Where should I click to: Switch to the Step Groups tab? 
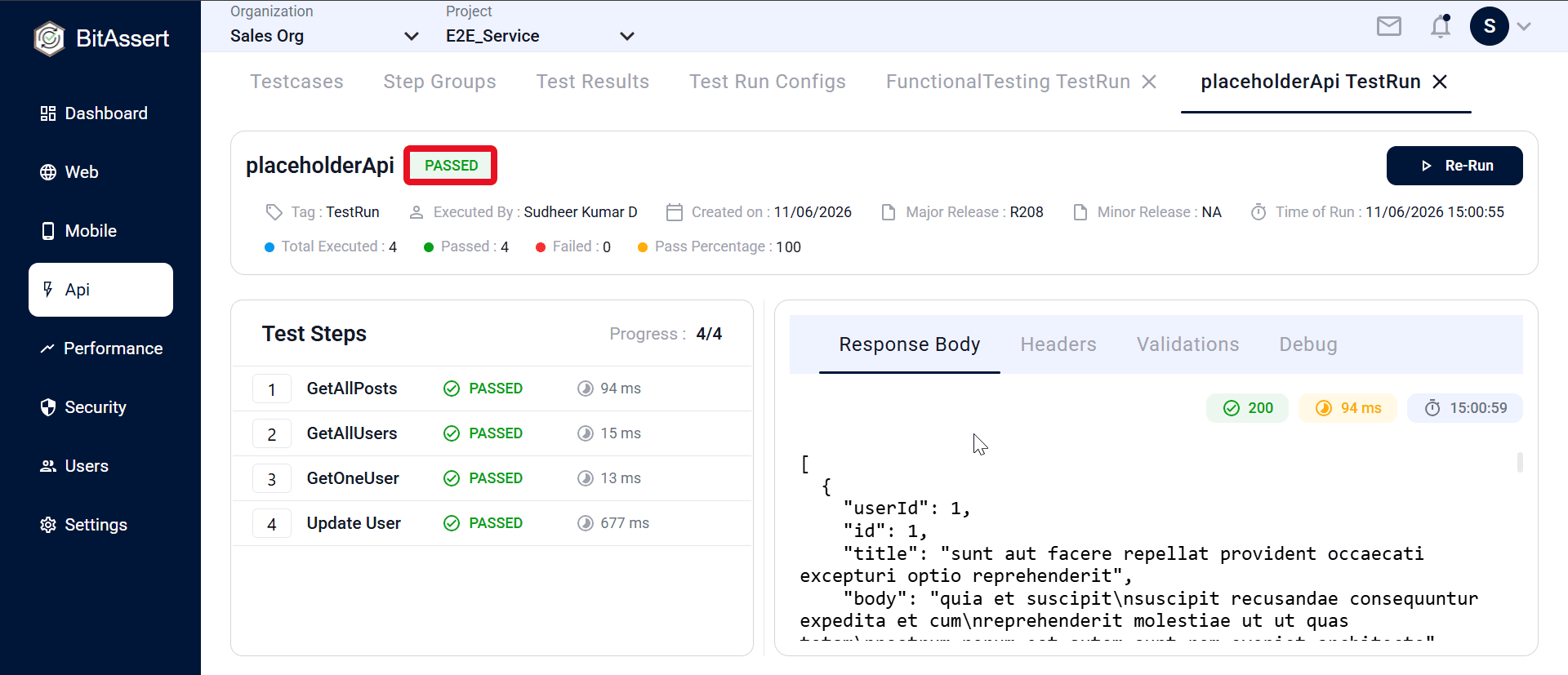click(439, 82)
